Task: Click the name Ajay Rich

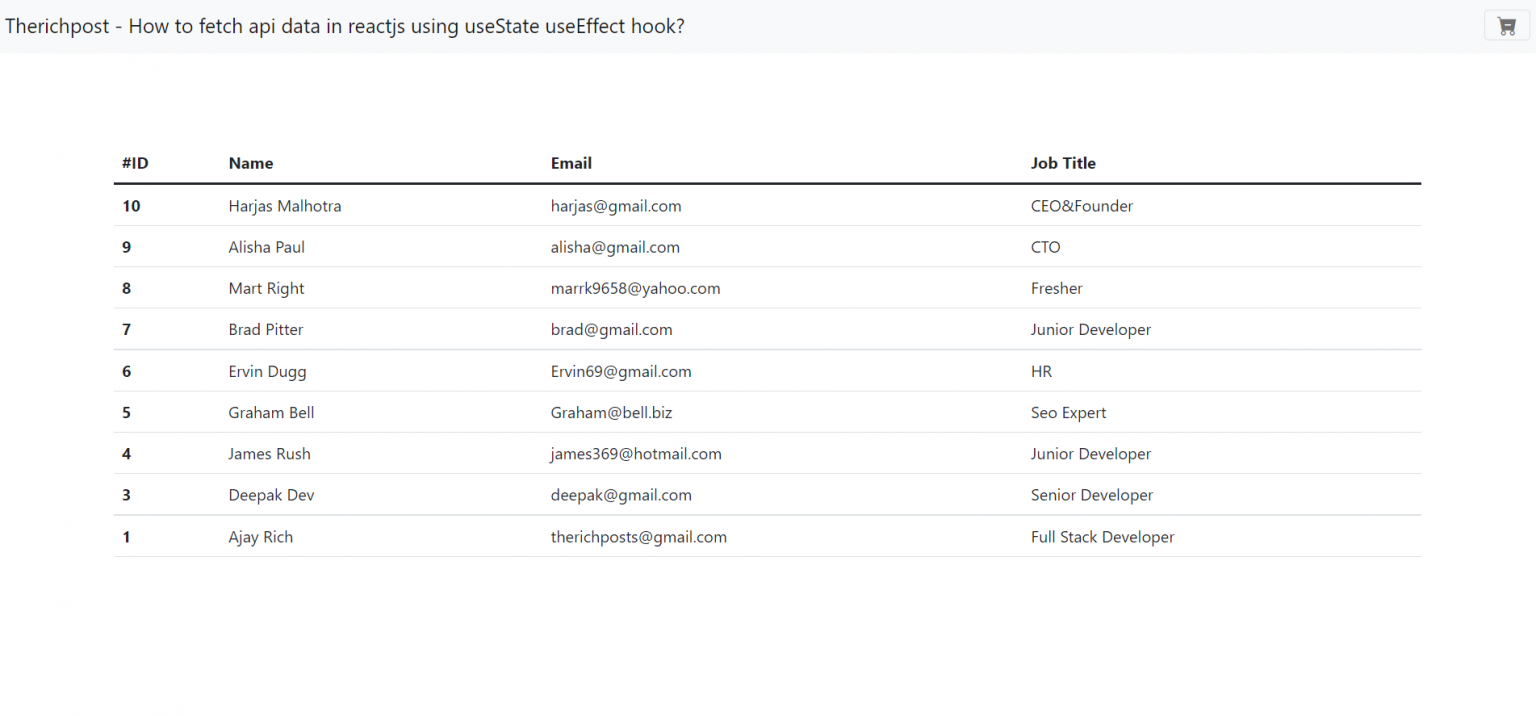Action: pyautogui.click(x=261, y=536)
